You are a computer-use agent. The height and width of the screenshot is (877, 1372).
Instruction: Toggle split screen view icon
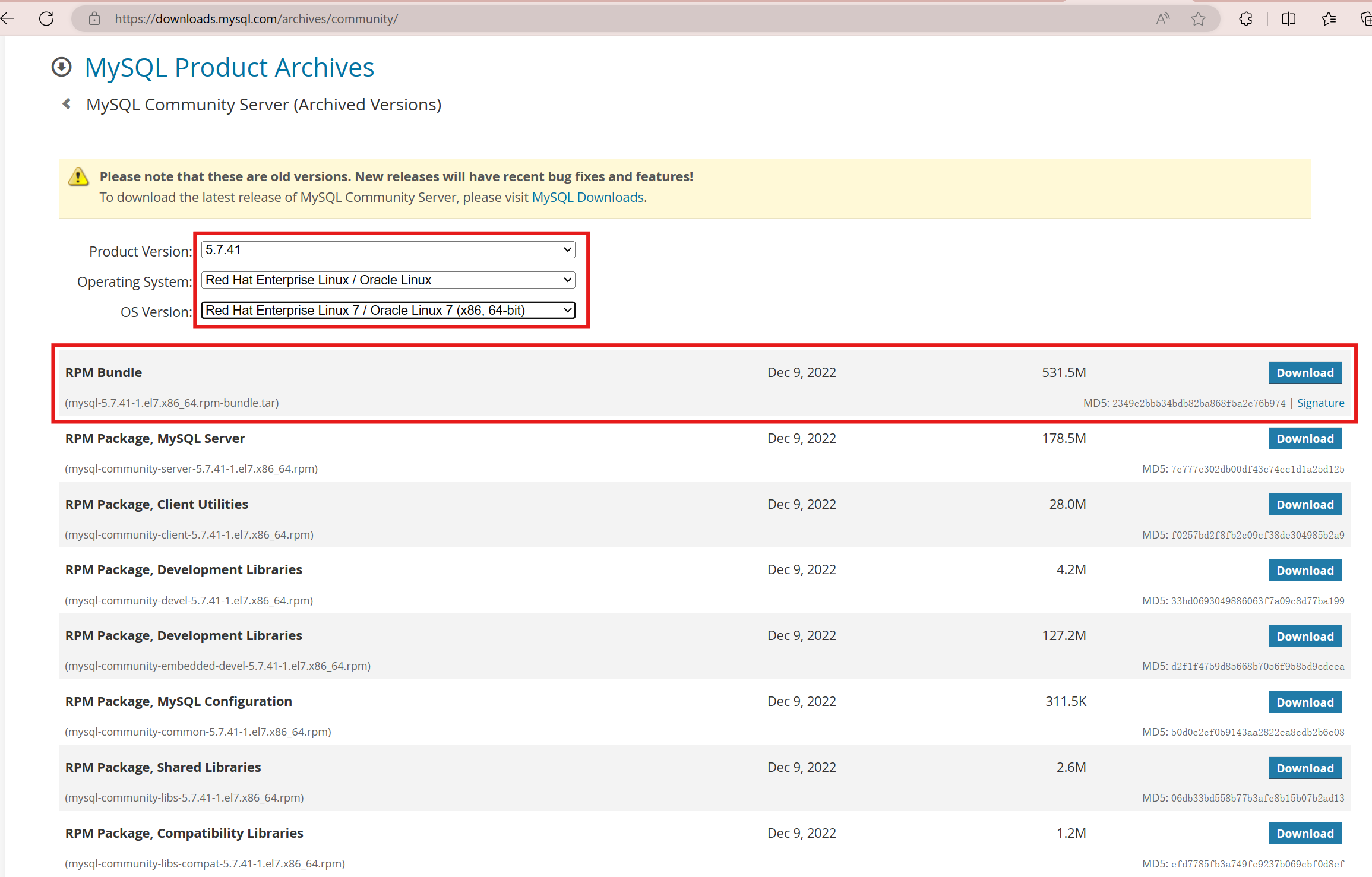point(1288,19)
